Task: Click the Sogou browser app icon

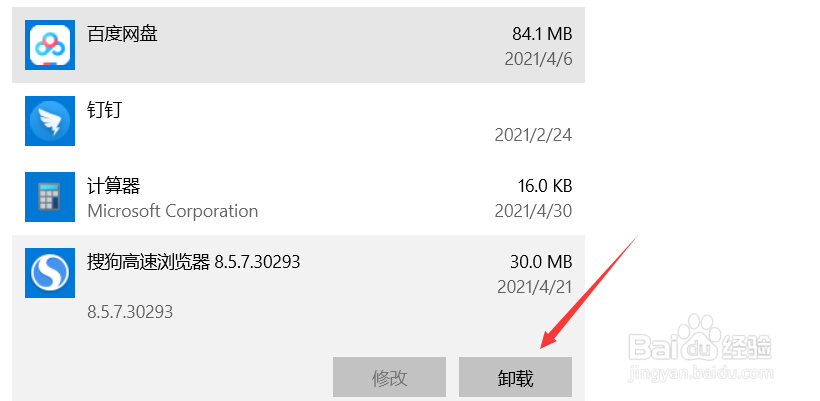Action: (50, 273)
